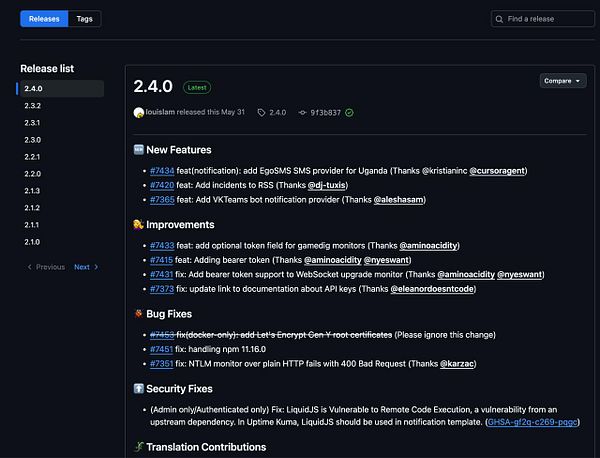
Task: Open pull request #7434
Action: 162,171
